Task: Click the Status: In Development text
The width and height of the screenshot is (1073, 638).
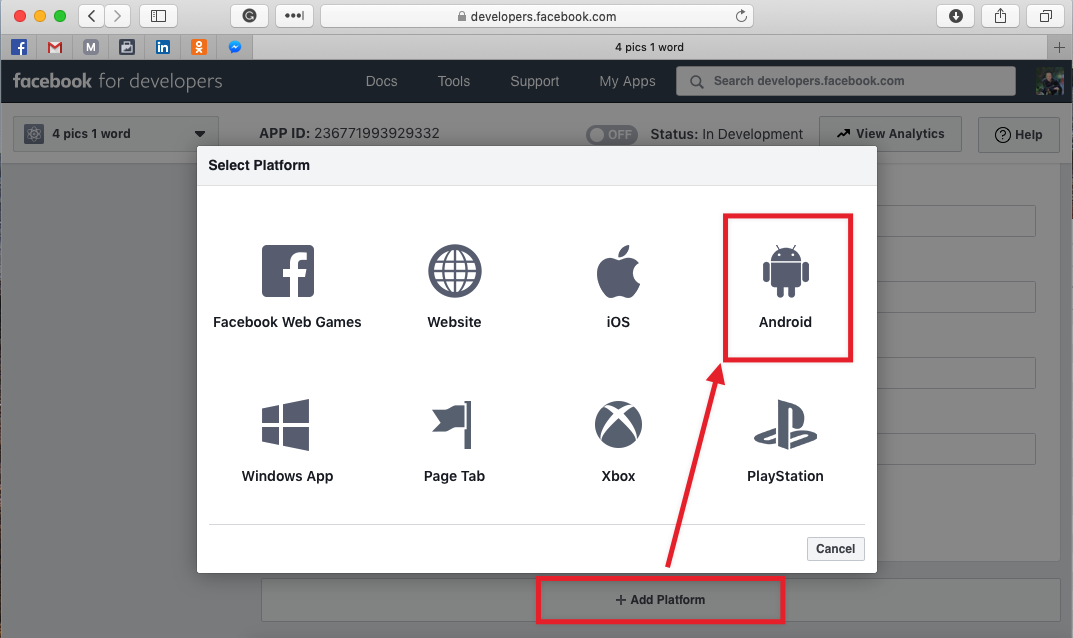Action: tap(727, 134)
